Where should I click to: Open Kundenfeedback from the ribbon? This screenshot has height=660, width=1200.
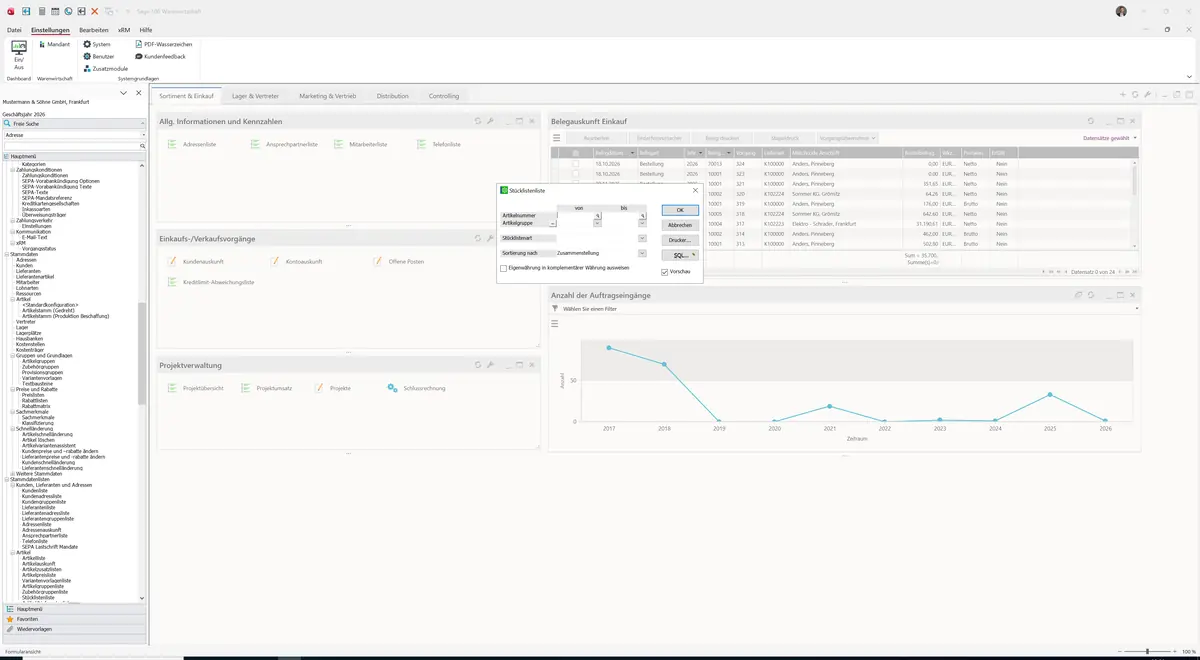click(160, 56)
